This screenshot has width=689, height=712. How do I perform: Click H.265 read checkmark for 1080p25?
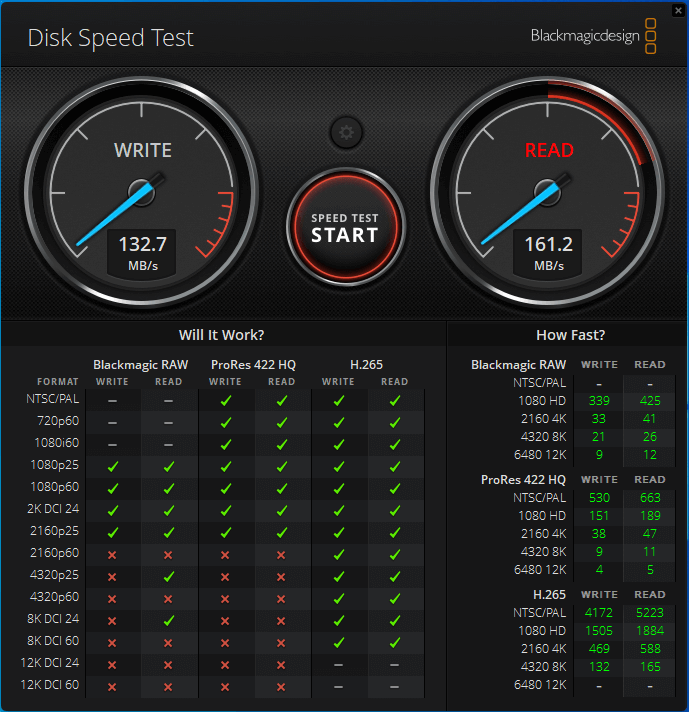click(395, 466)
